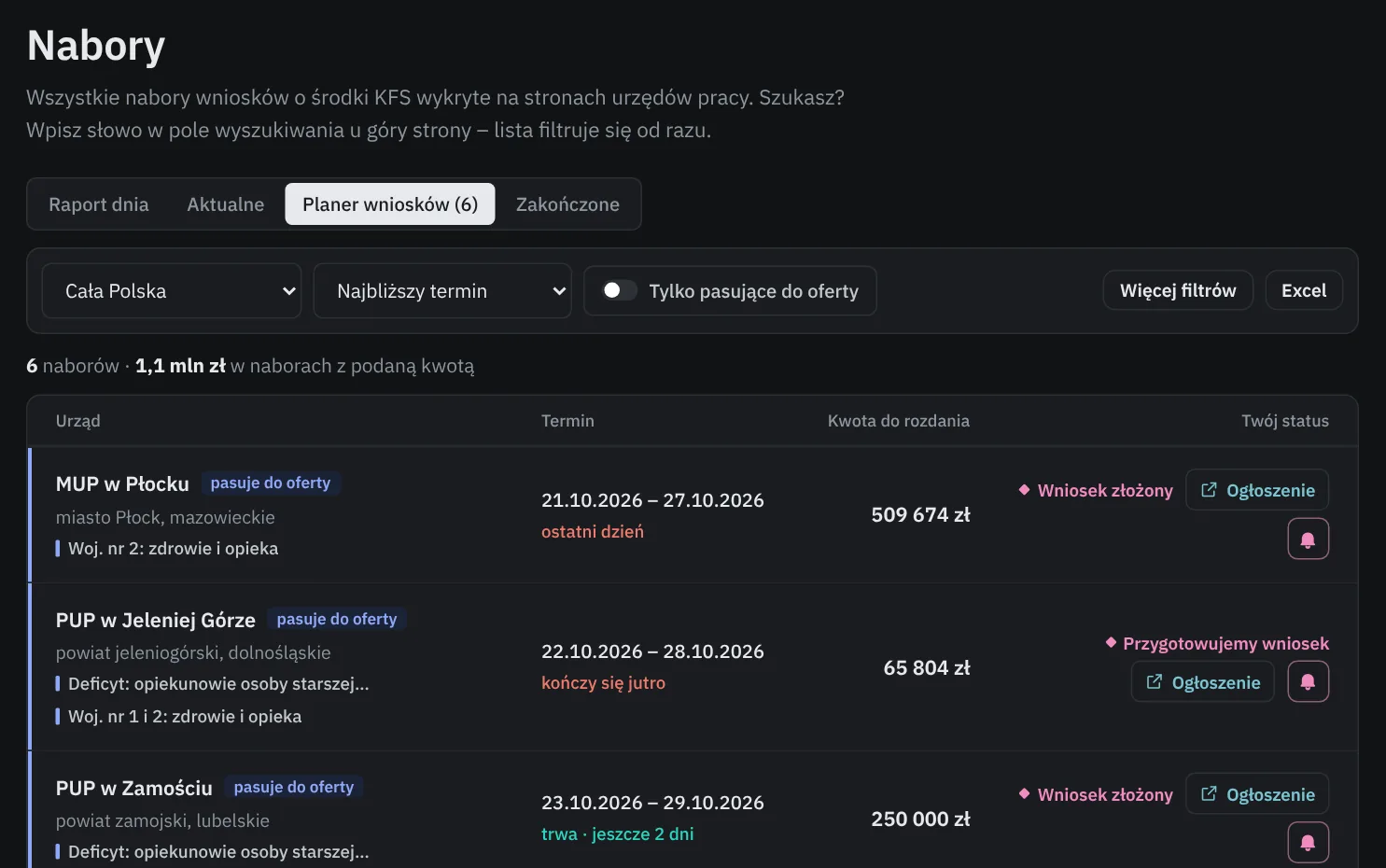Click pasuje do oferty badge for PUP w Zamościu

294,787
